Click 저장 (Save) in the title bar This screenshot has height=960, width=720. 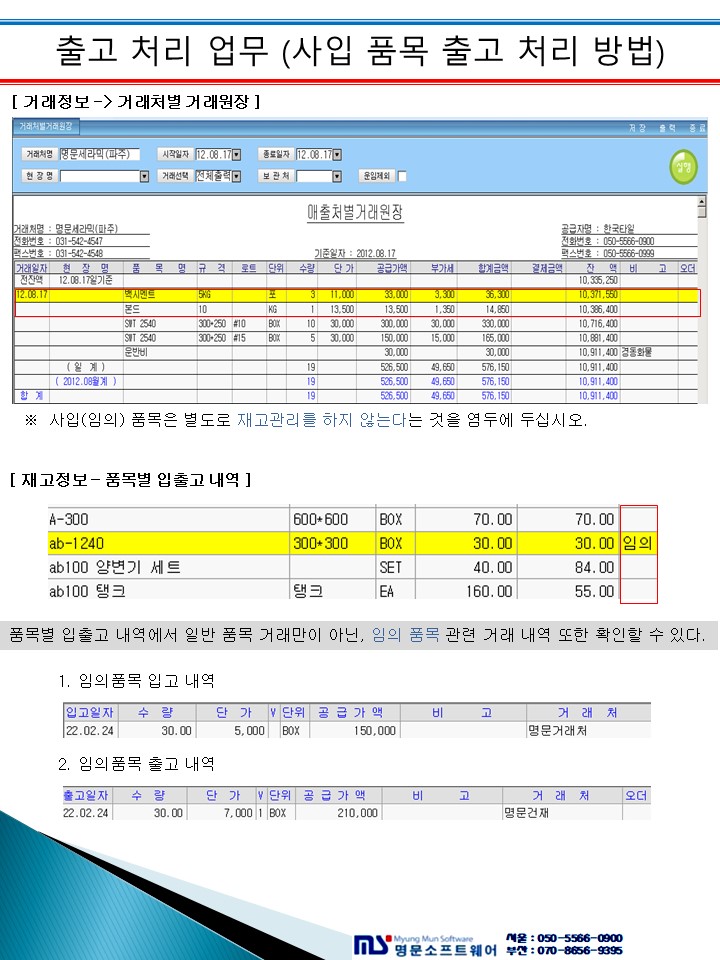pyautogui.click(x=637, y=128)
